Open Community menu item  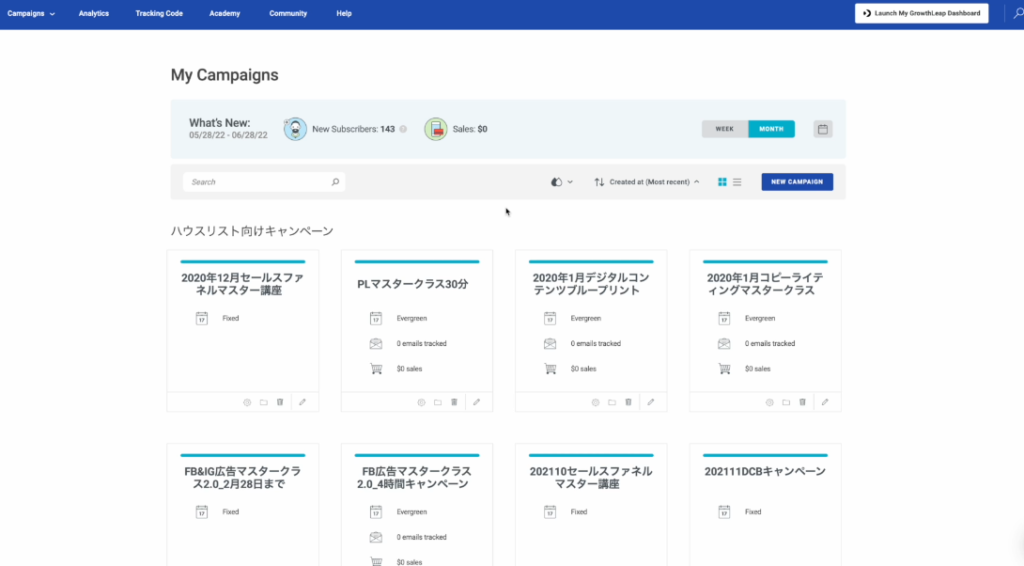pos(288,13)
